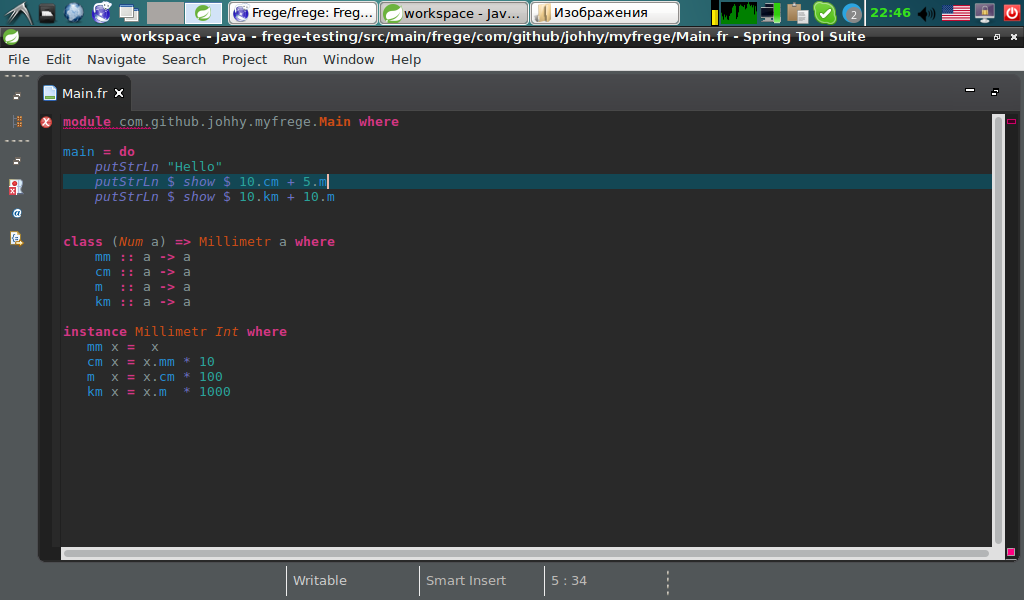Maximize the editor area
The width and height of the screenshot is (1024, 600).
click(994, 91)
